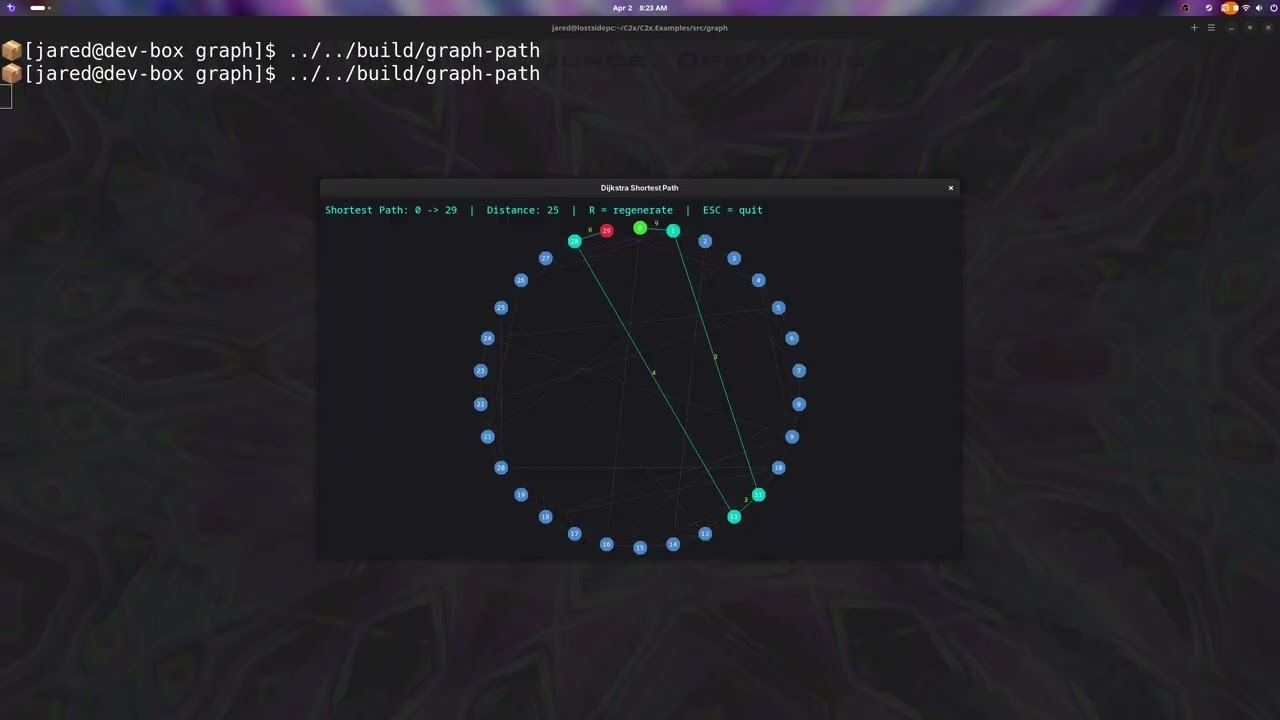
Task: Click the terminal window title text
Action: [x=640, y=28]
